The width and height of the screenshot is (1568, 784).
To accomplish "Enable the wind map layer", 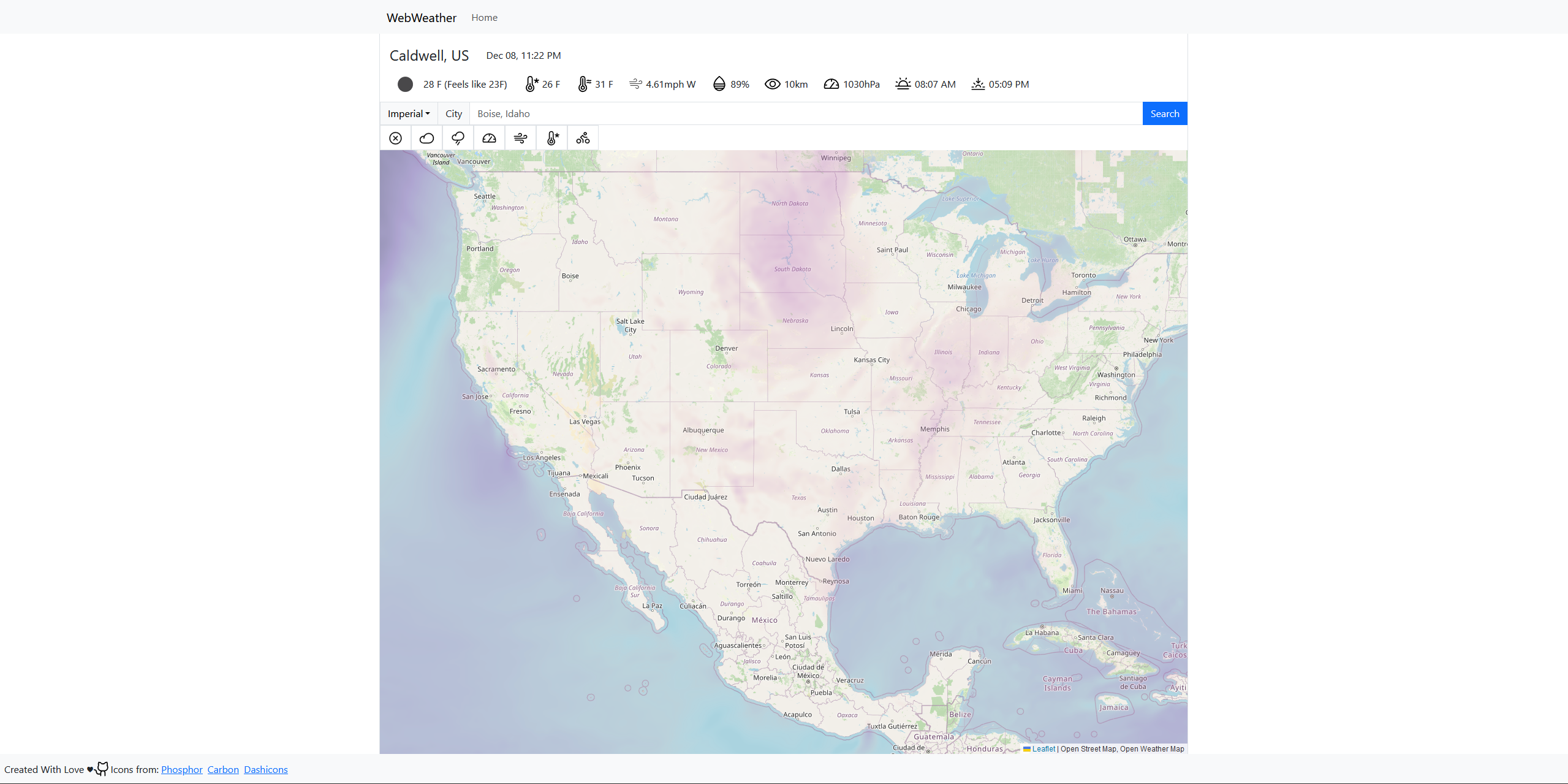I will click(x=520, y=138).
